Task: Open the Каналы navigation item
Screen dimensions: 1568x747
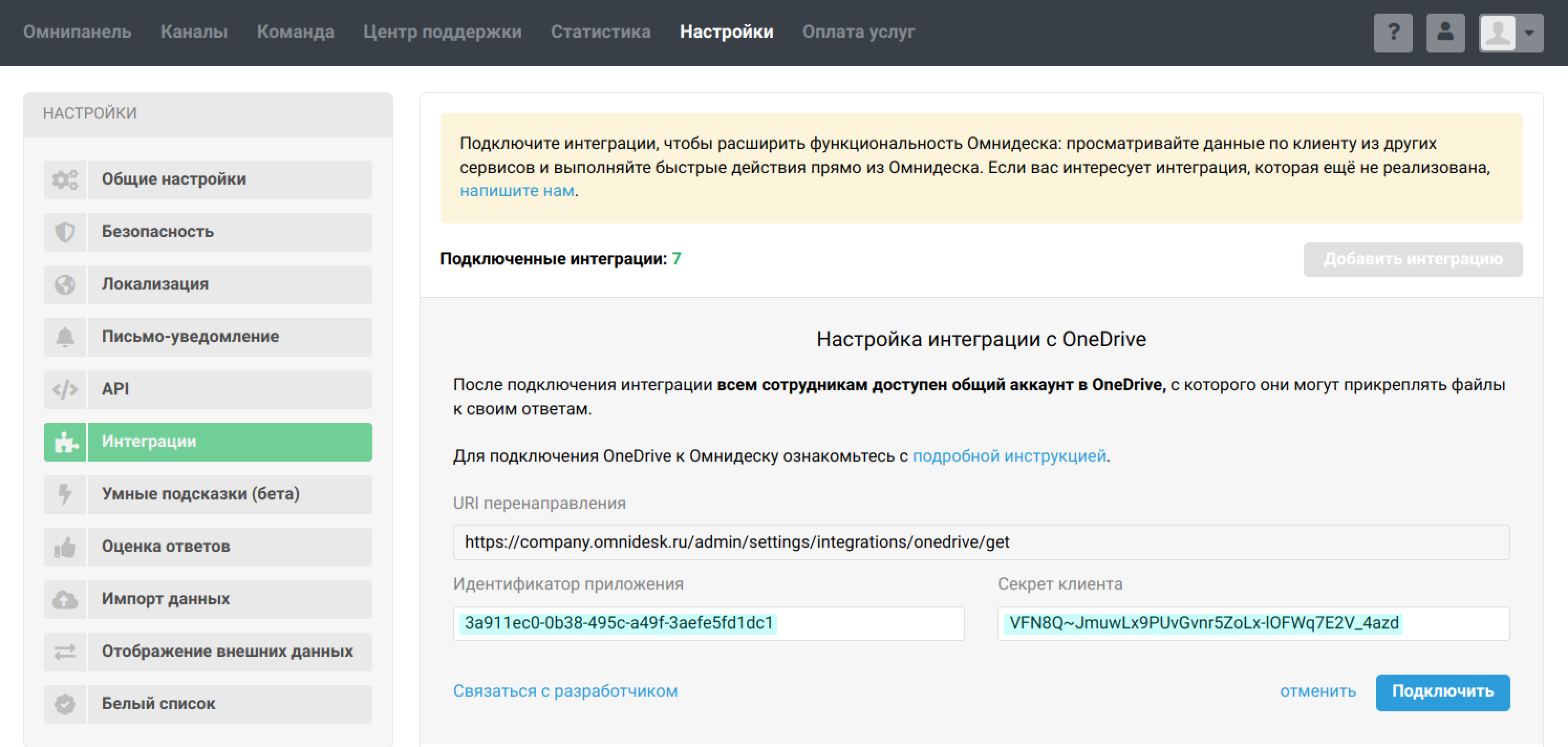Action: click(194, 31)
